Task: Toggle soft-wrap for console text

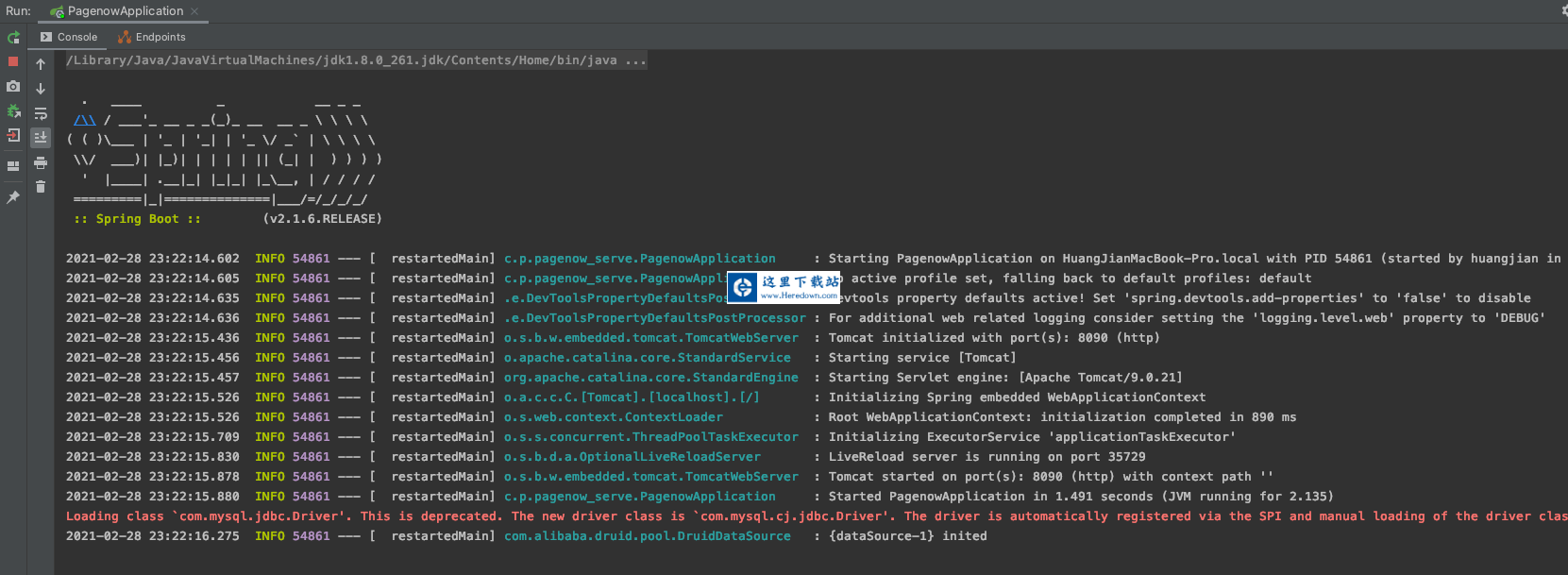Action: (x=41, y=113)
